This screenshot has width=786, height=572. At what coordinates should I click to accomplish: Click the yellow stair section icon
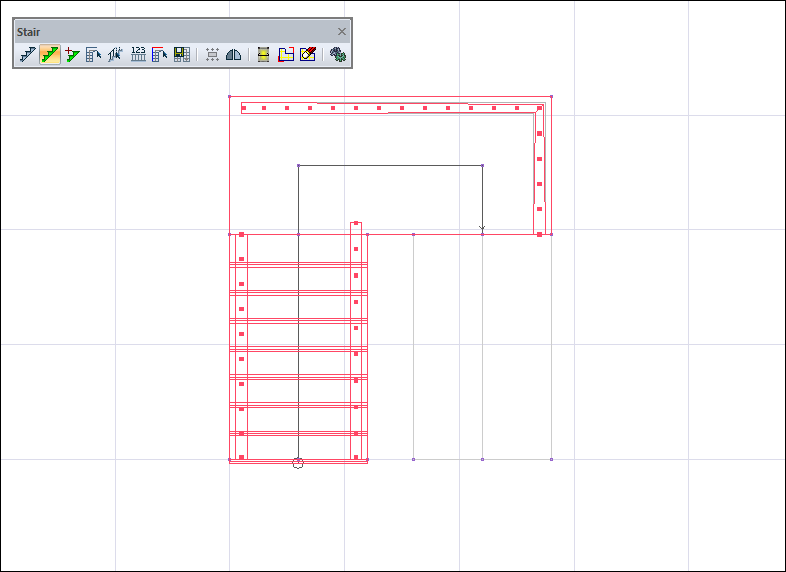point(264,55)
